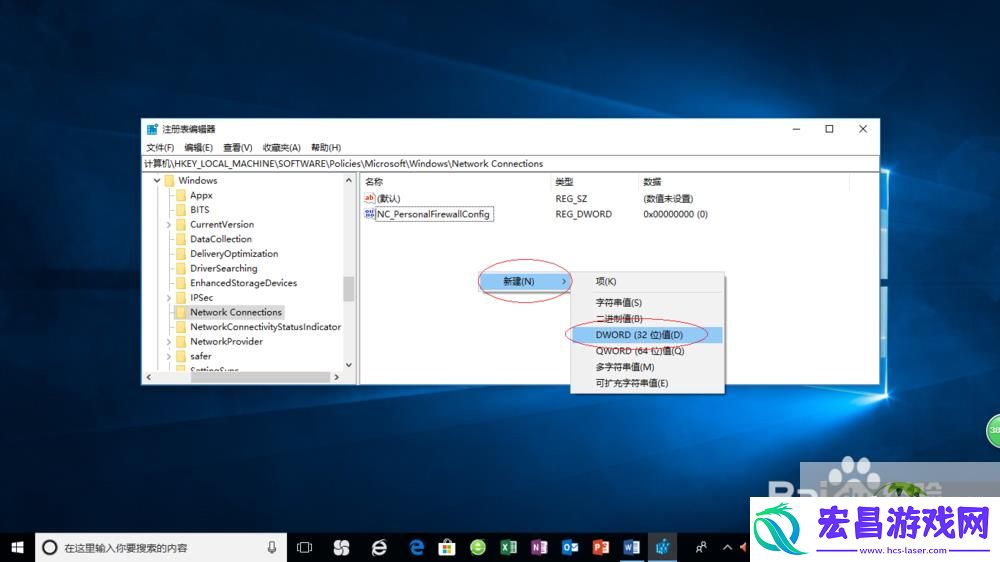Choose DWORD (32 位)值(D) from submenu

click(647, 334)
